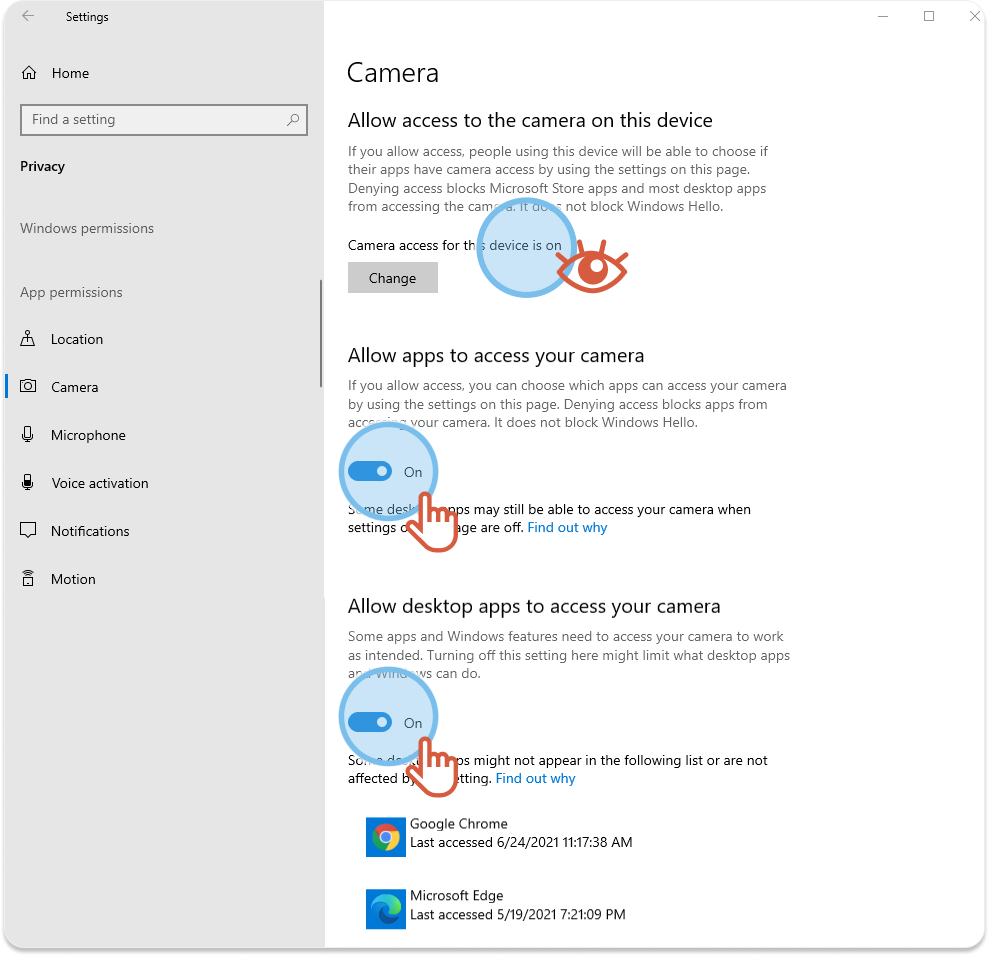The width and height of the screenshot is (989, 956).
Task: Click the Motion icon in sidebar
Action: 29,579
